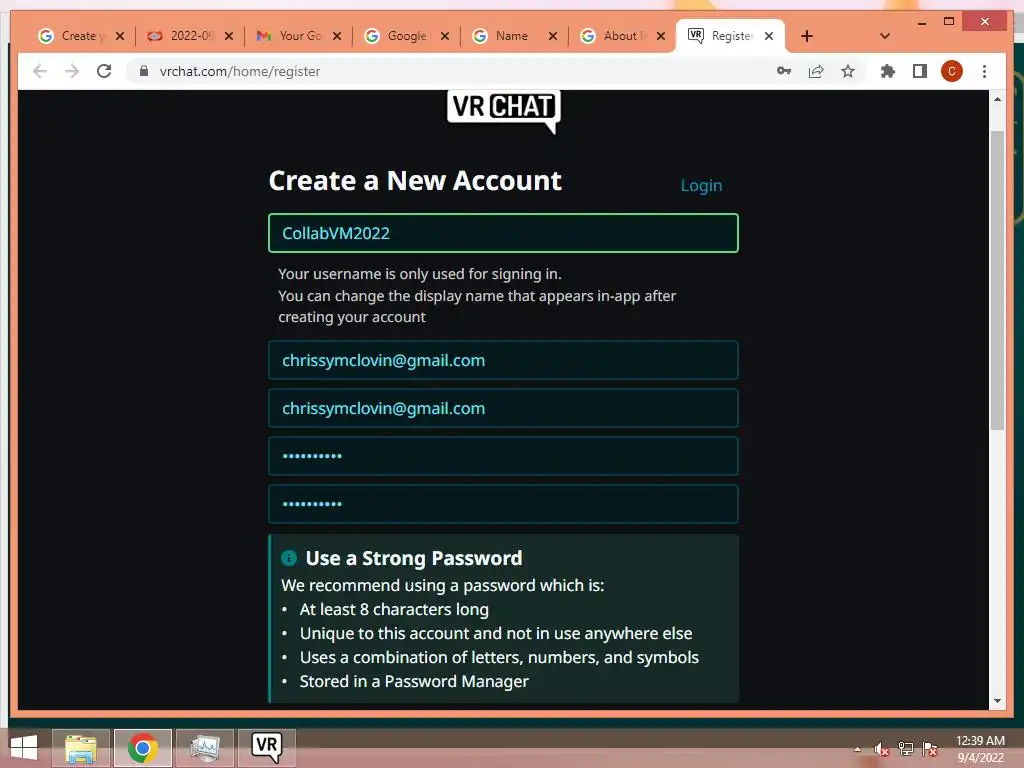Show hidden tray icons arrow

[x=857, y=749]
